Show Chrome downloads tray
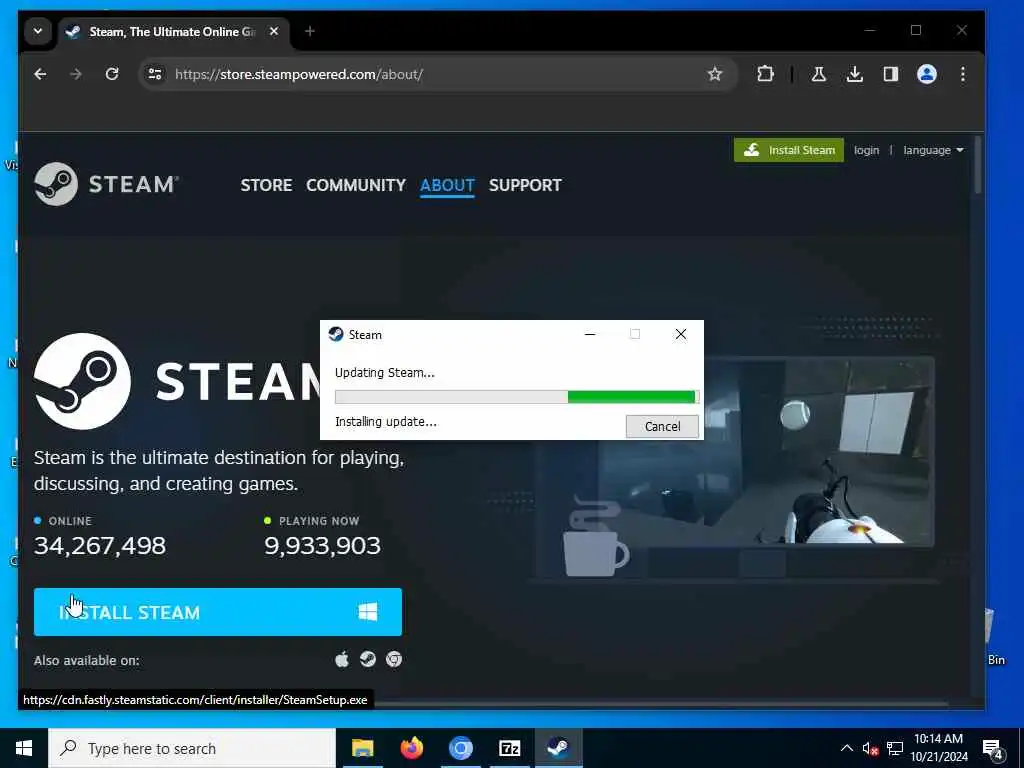Image resolution: width=1024 pixels, height=768 pixels. click(x=854, y=74)
